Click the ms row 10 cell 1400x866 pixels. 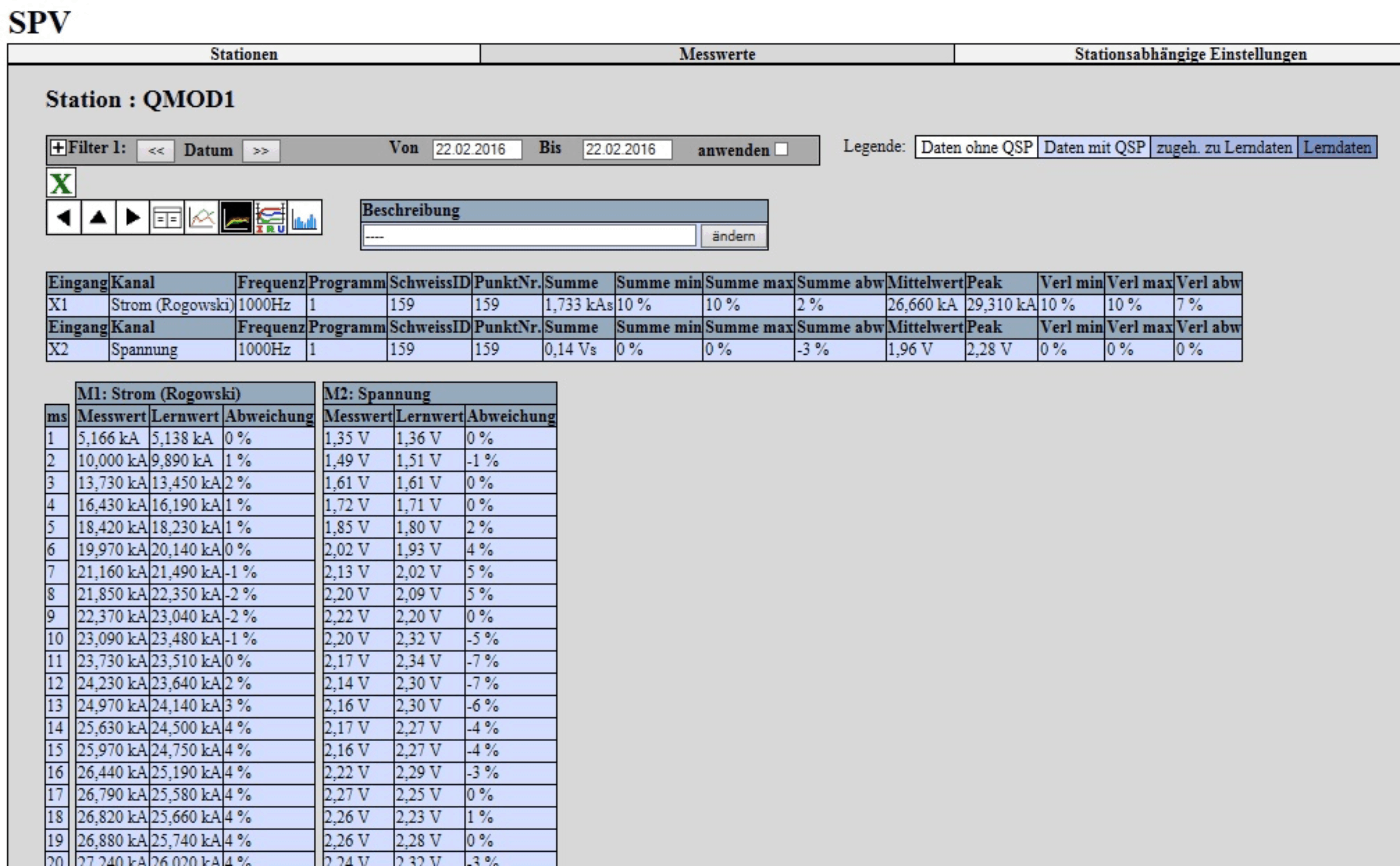point(57,638)
